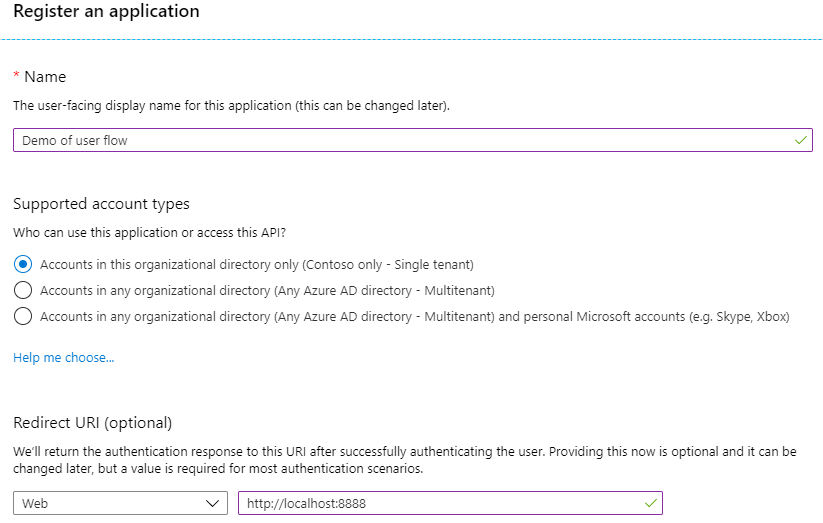The image size is (823, 523).
Task: Click label text mentioning Skype, Xbox
Action: click(414, 317)
